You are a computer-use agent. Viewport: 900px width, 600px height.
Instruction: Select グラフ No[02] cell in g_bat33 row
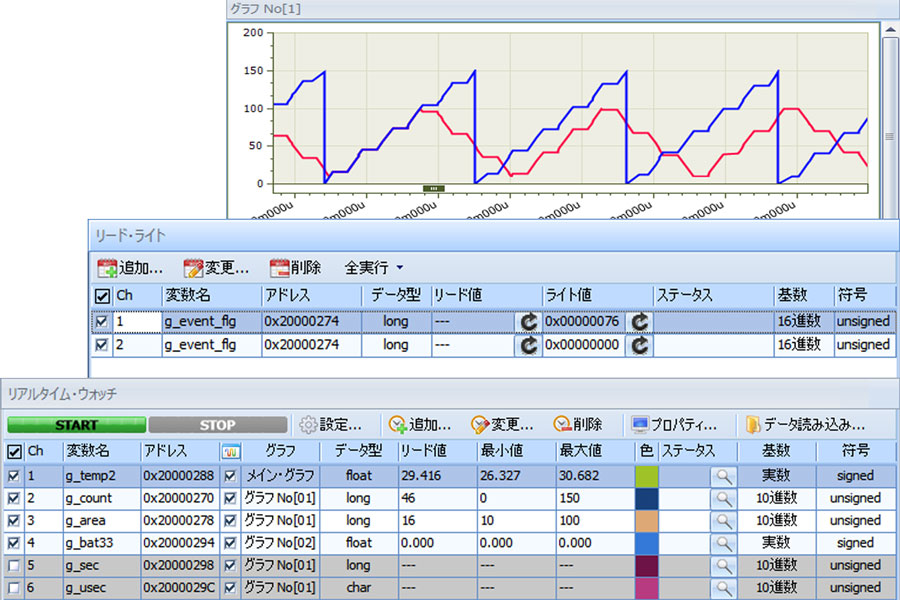[x=280, y=543]
